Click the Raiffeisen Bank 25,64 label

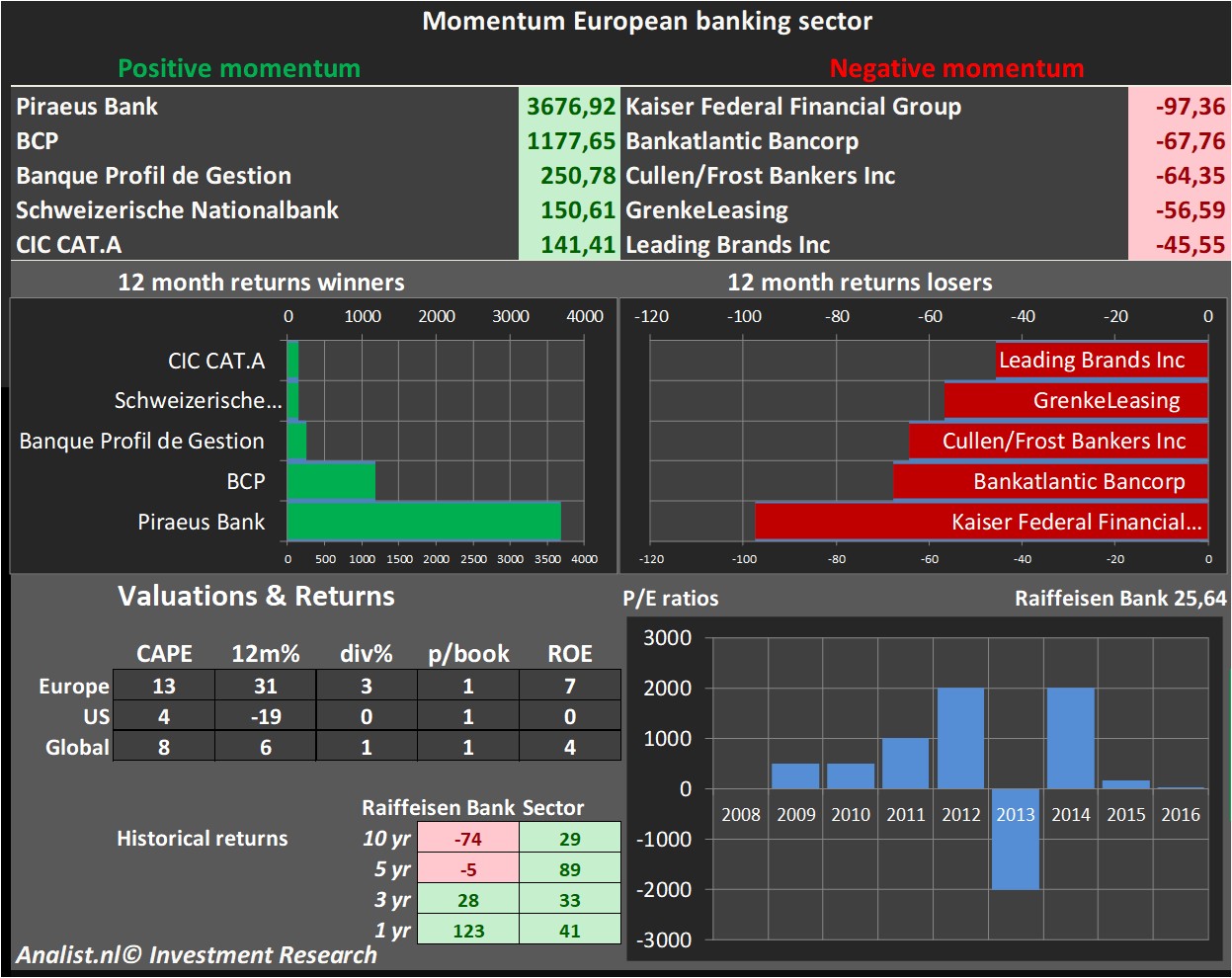tap(1120, 598)
